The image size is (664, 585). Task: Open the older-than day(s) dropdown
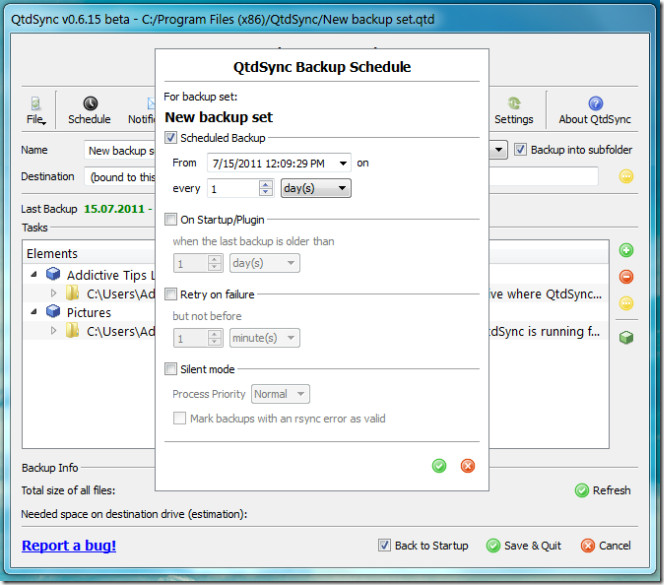click(265, 263)
